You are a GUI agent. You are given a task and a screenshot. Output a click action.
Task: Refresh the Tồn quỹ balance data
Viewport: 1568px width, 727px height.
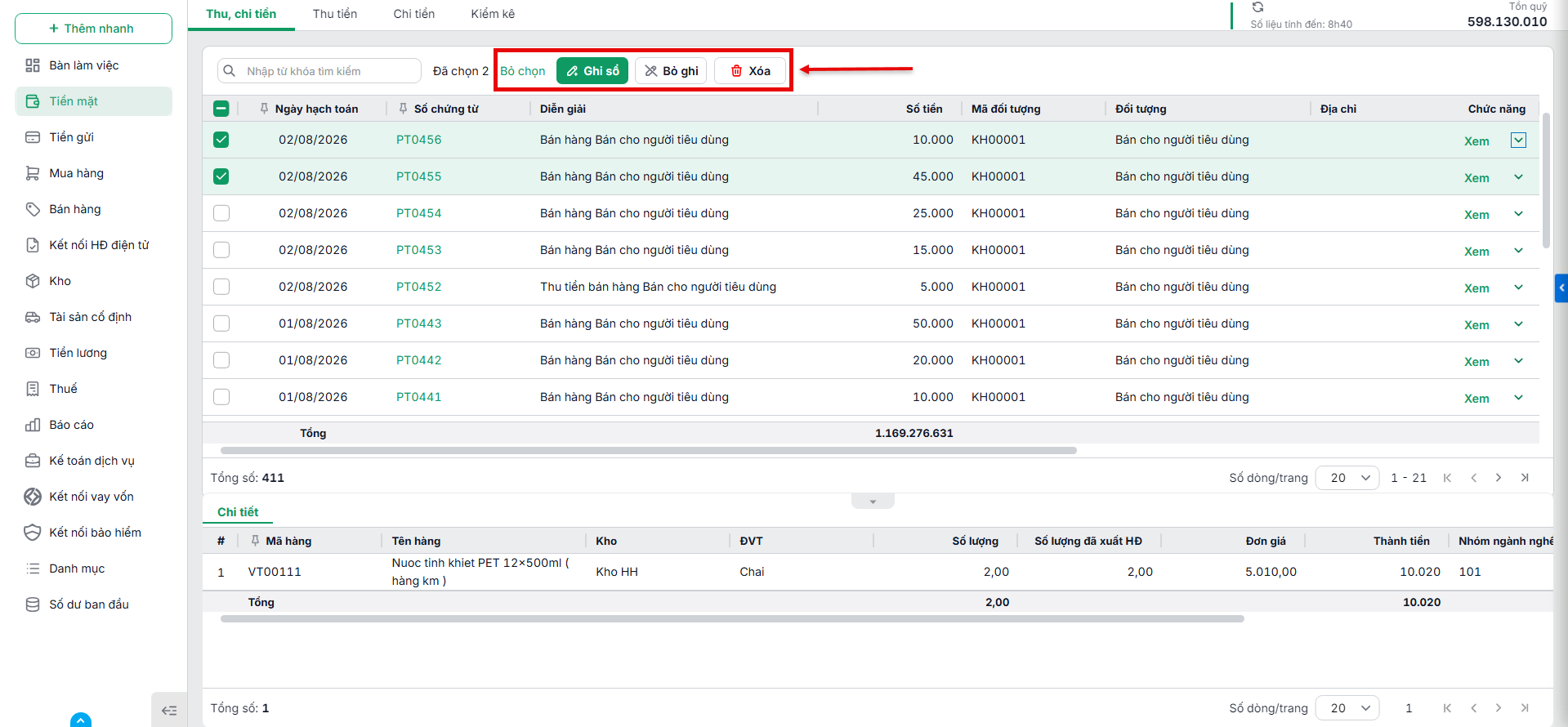tap(1258, 7)
